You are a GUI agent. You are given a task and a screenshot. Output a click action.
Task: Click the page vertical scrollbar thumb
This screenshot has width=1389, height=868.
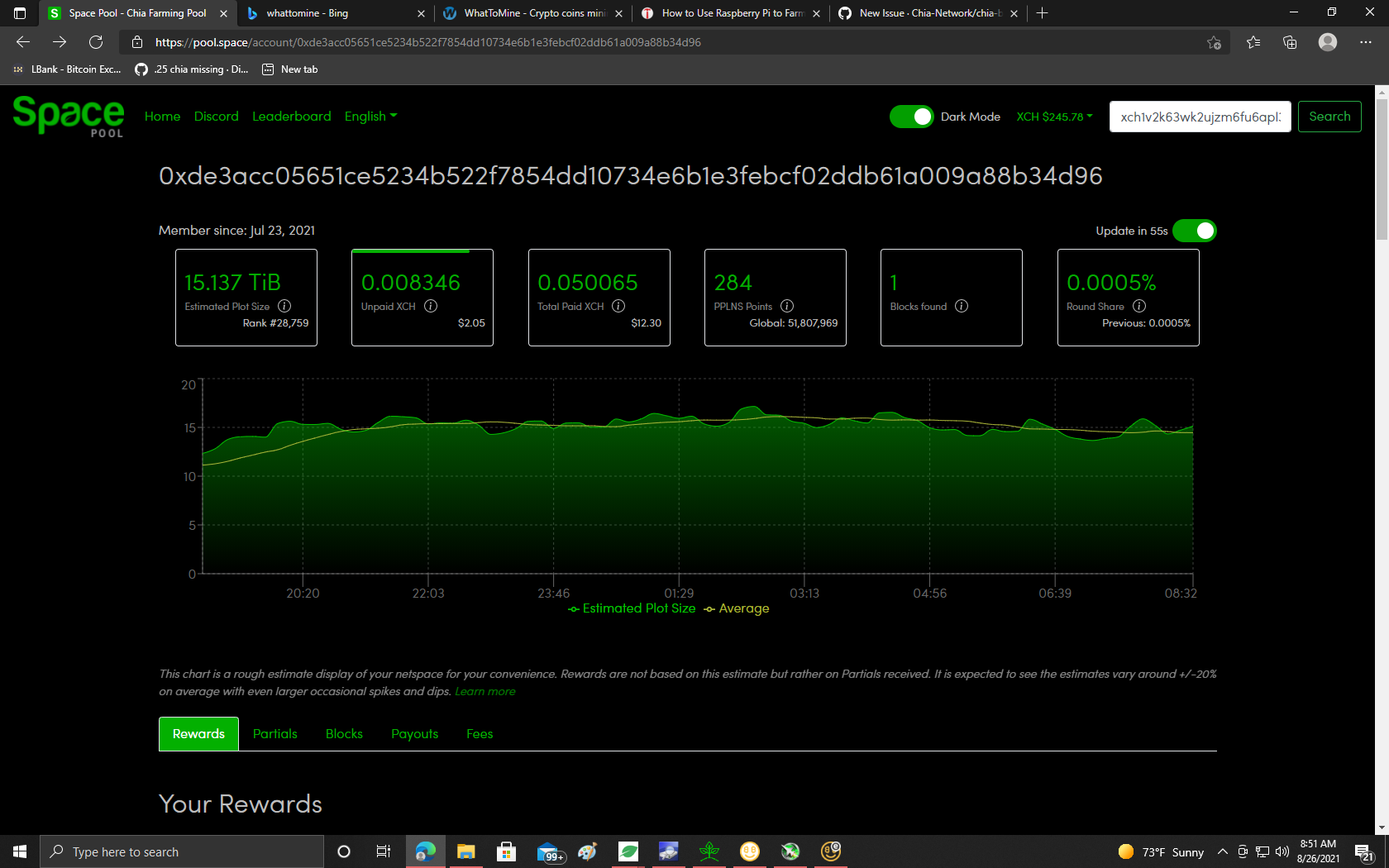point(1382,169)
